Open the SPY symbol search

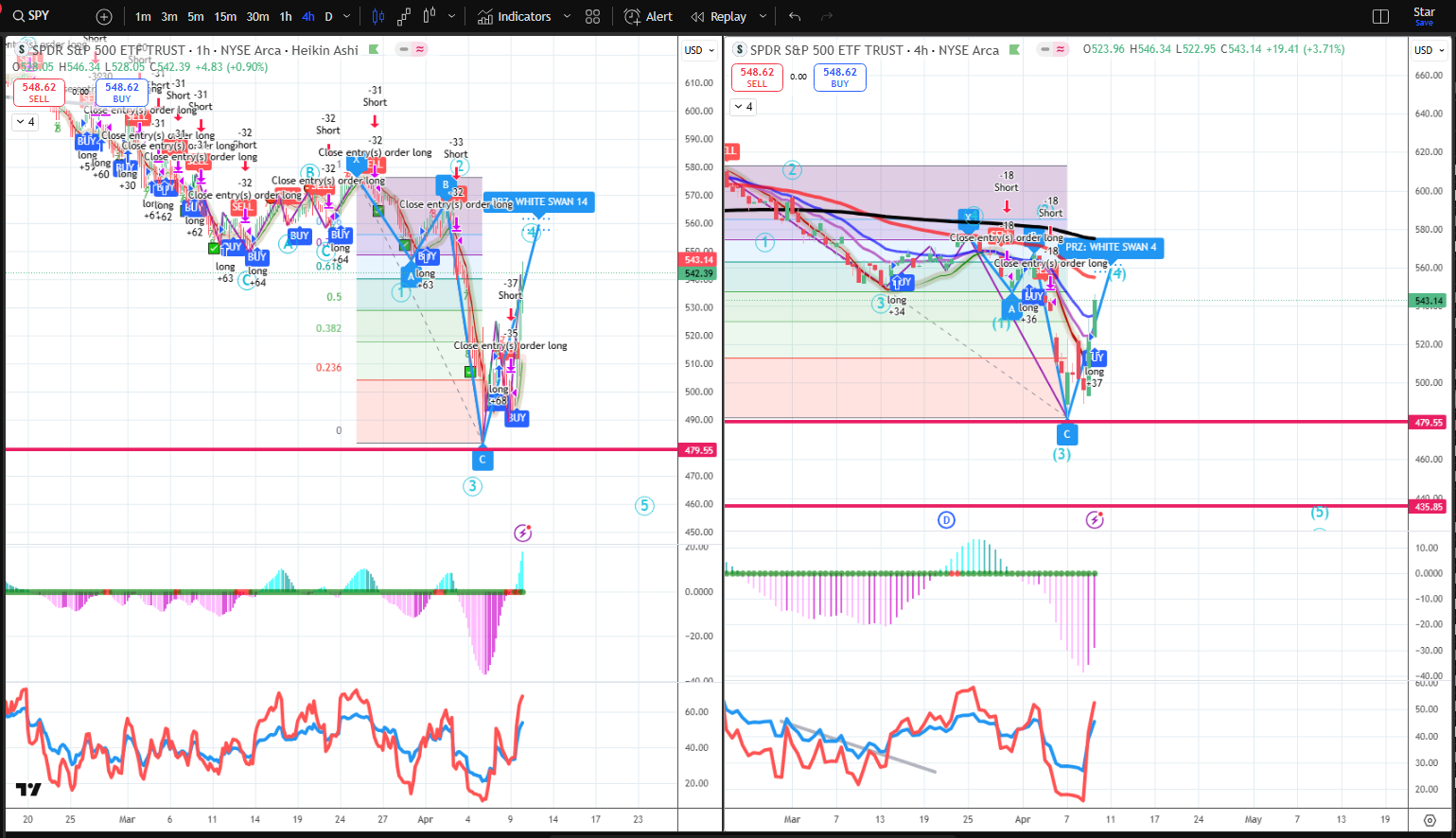(32, 16)
